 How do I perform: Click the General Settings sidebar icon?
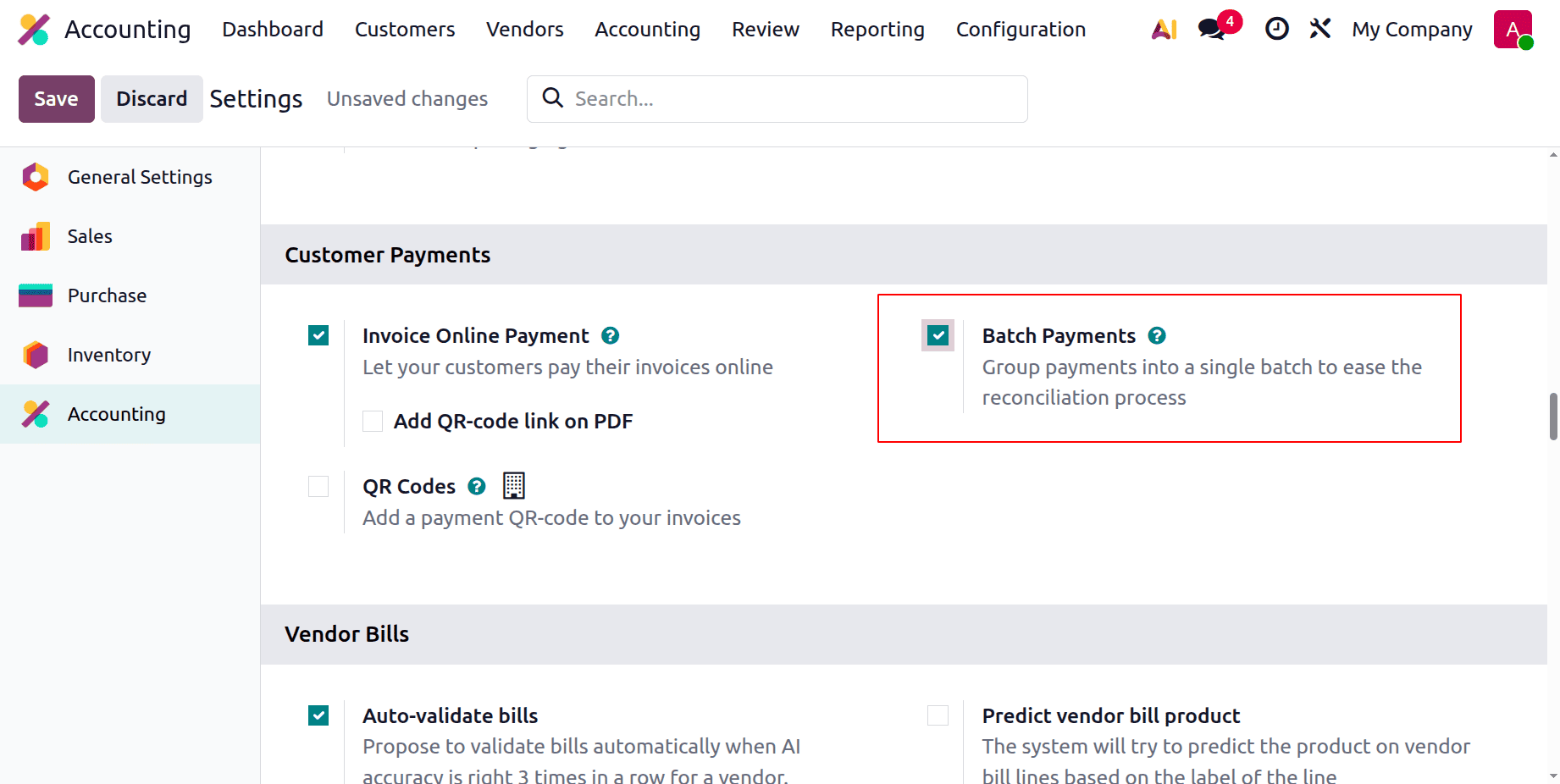[36, 177]
